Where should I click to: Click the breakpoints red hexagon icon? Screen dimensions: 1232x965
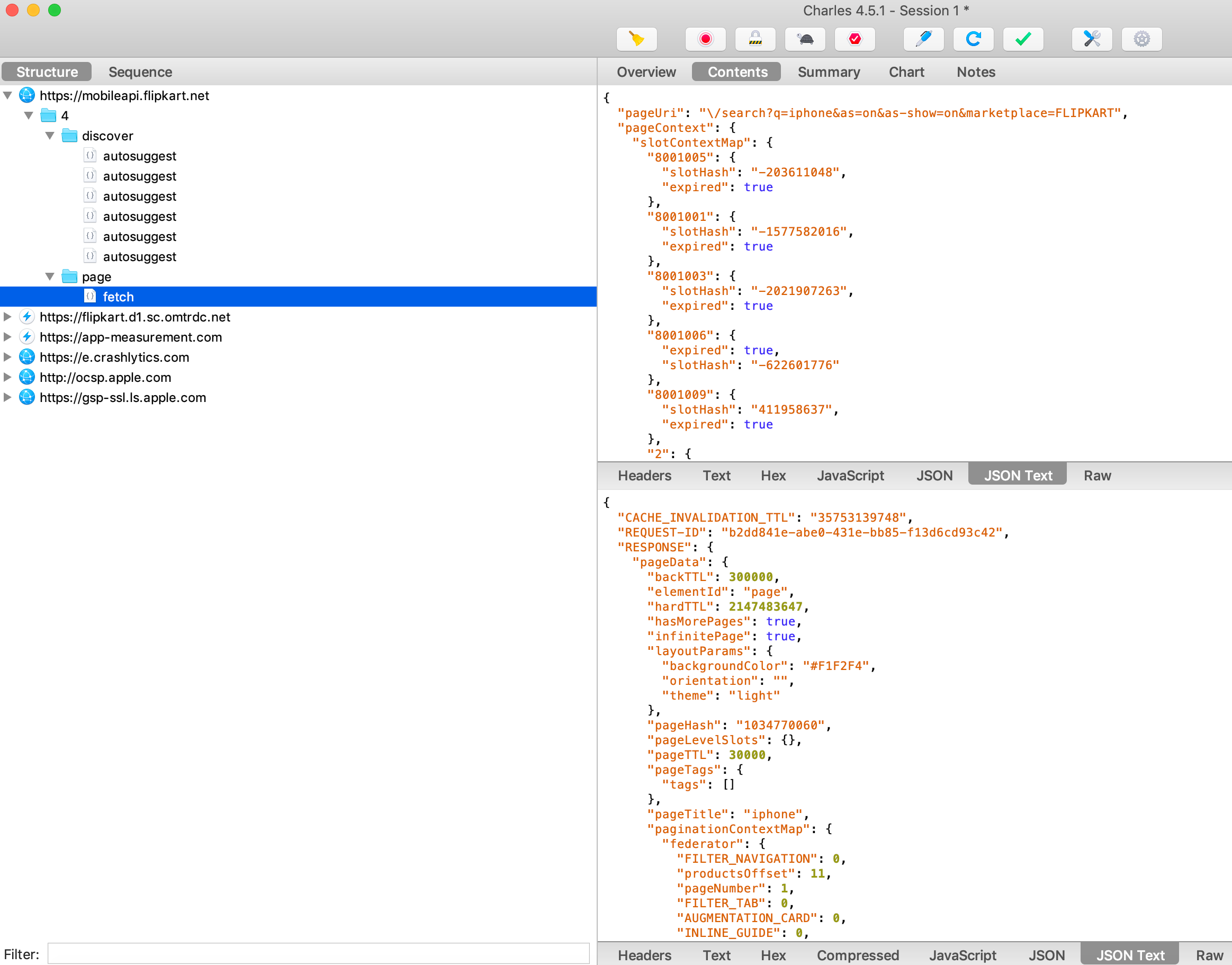pos(855,39)
